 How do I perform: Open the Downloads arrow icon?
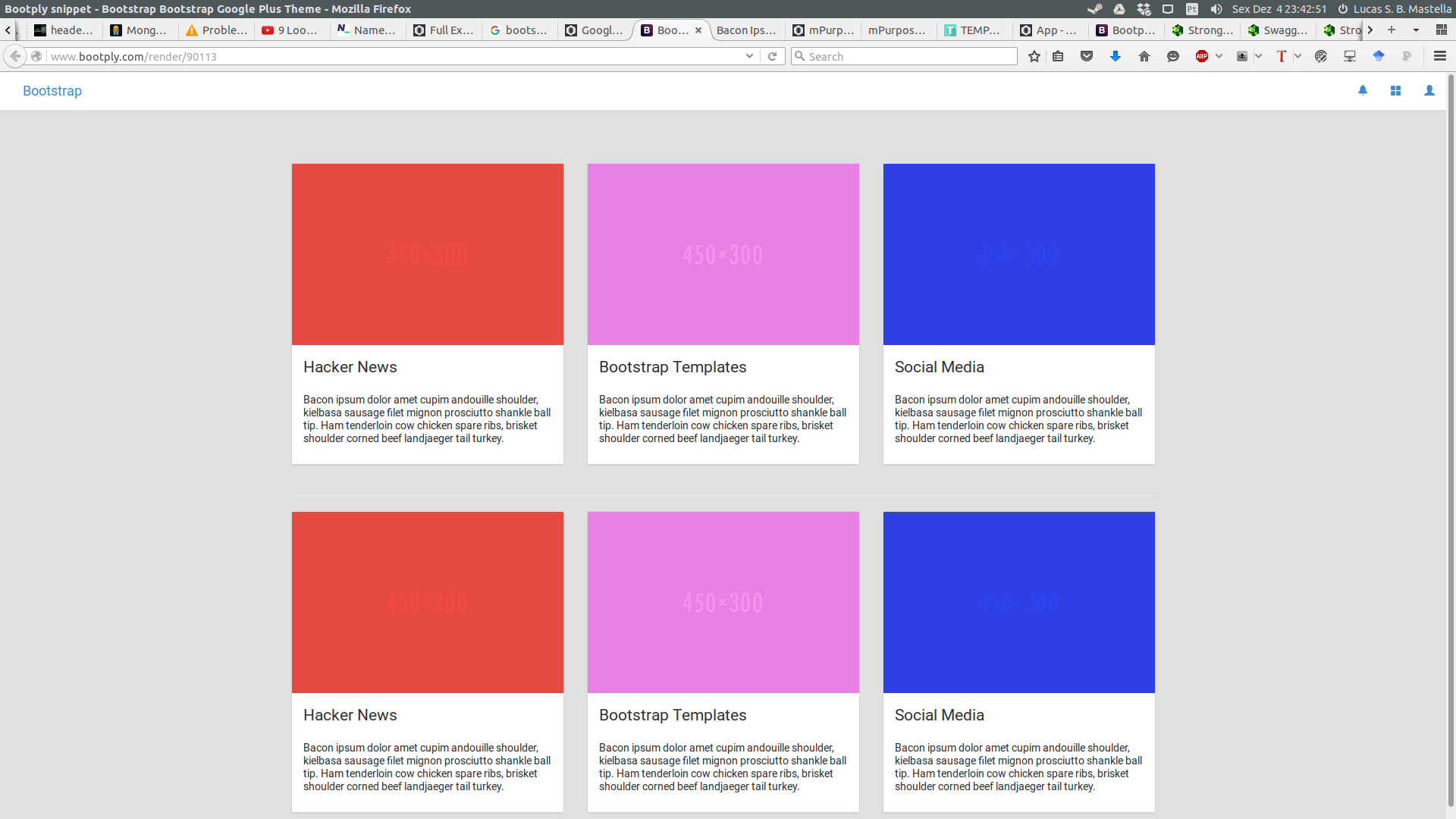[1116, 56]
